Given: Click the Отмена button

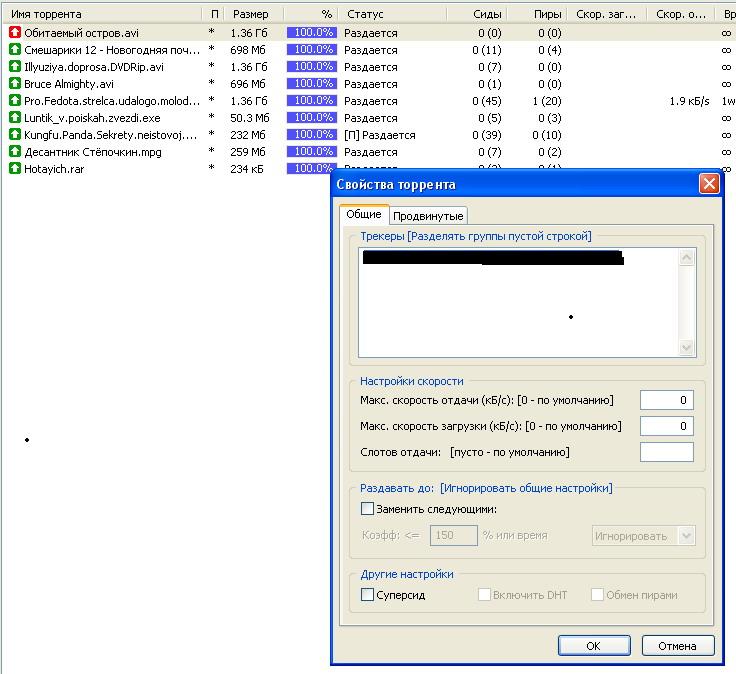Looking at the screenshot, I should [677, 646].
